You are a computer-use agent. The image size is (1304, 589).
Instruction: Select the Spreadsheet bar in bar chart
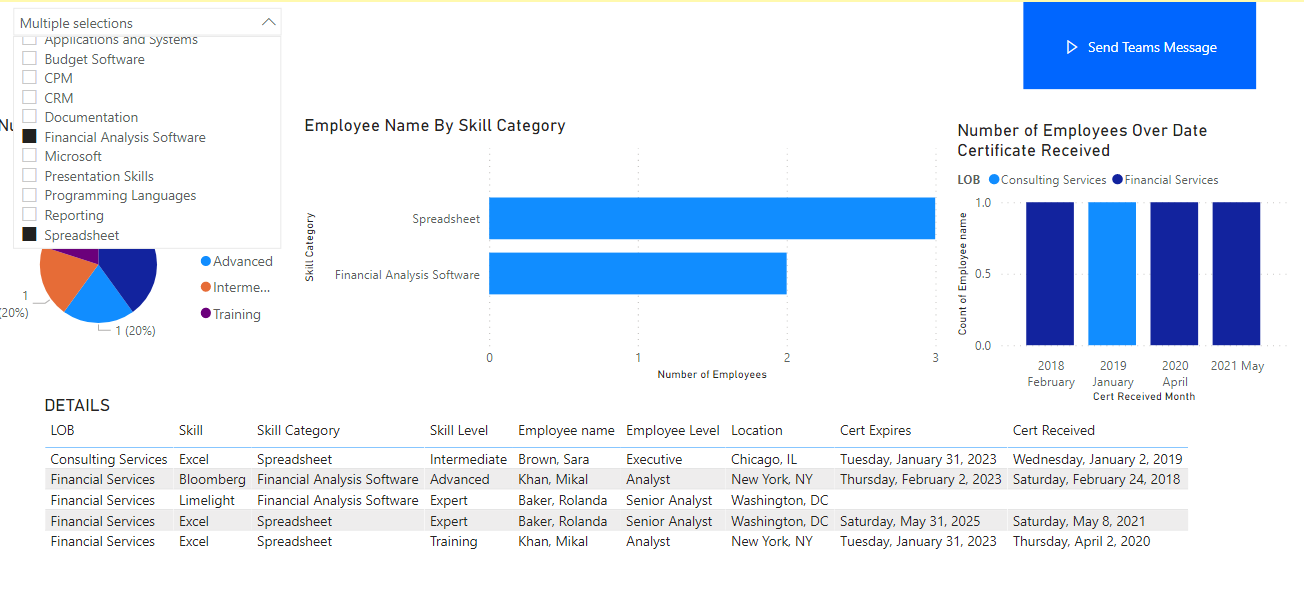point(711,218)
